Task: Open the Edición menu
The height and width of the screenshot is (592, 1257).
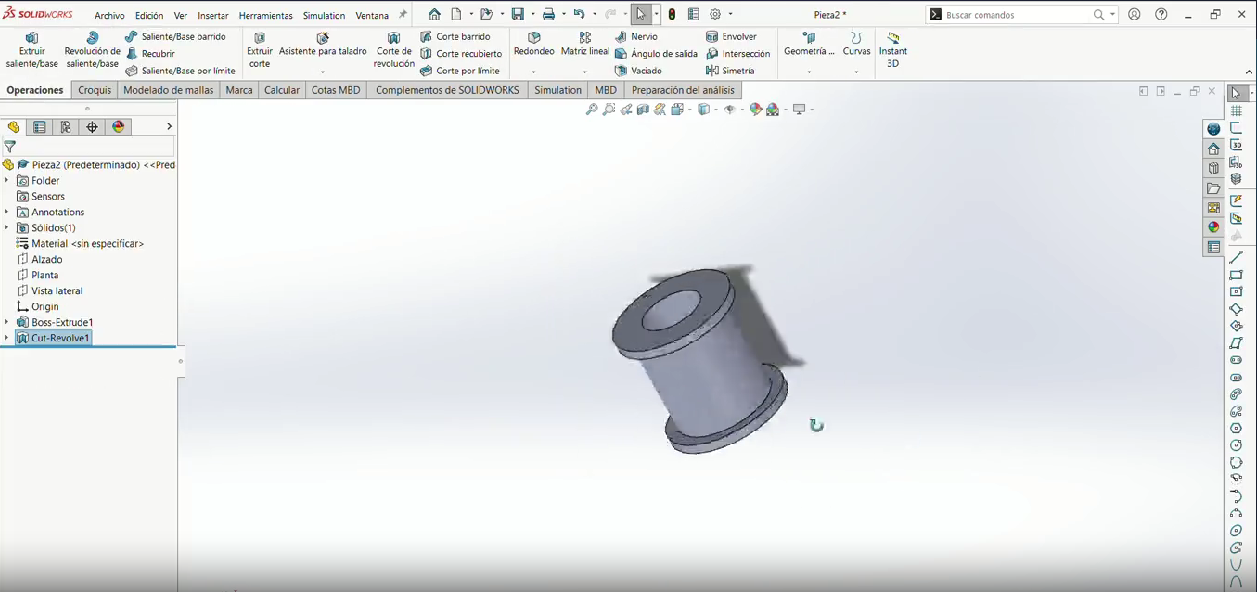Action: (x=149, y=16)
